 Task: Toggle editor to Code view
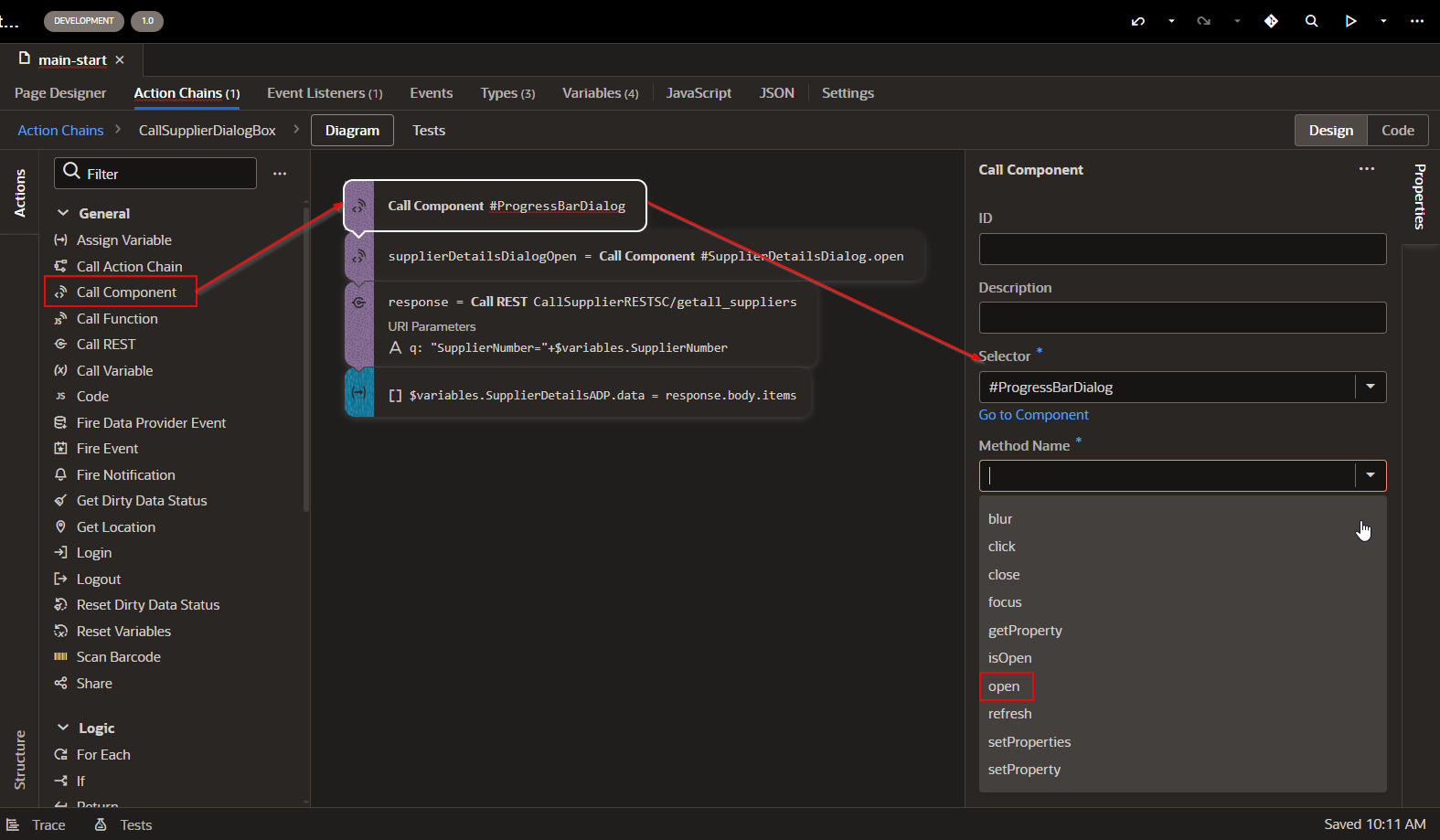(x=1397, y=131)
